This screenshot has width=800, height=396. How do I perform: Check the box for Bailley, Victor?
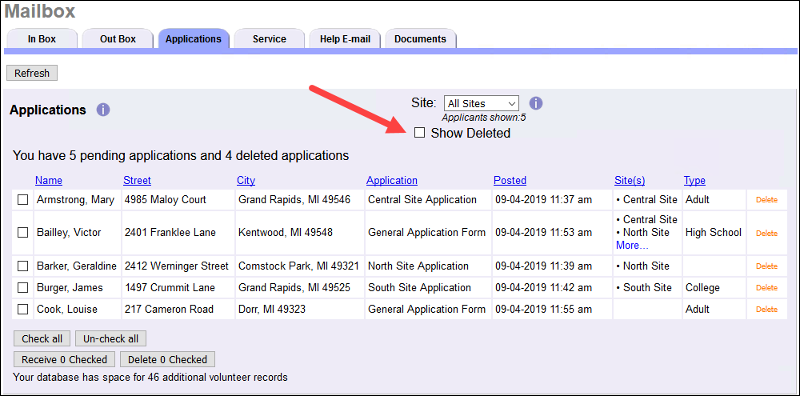(x=22, y=233)
